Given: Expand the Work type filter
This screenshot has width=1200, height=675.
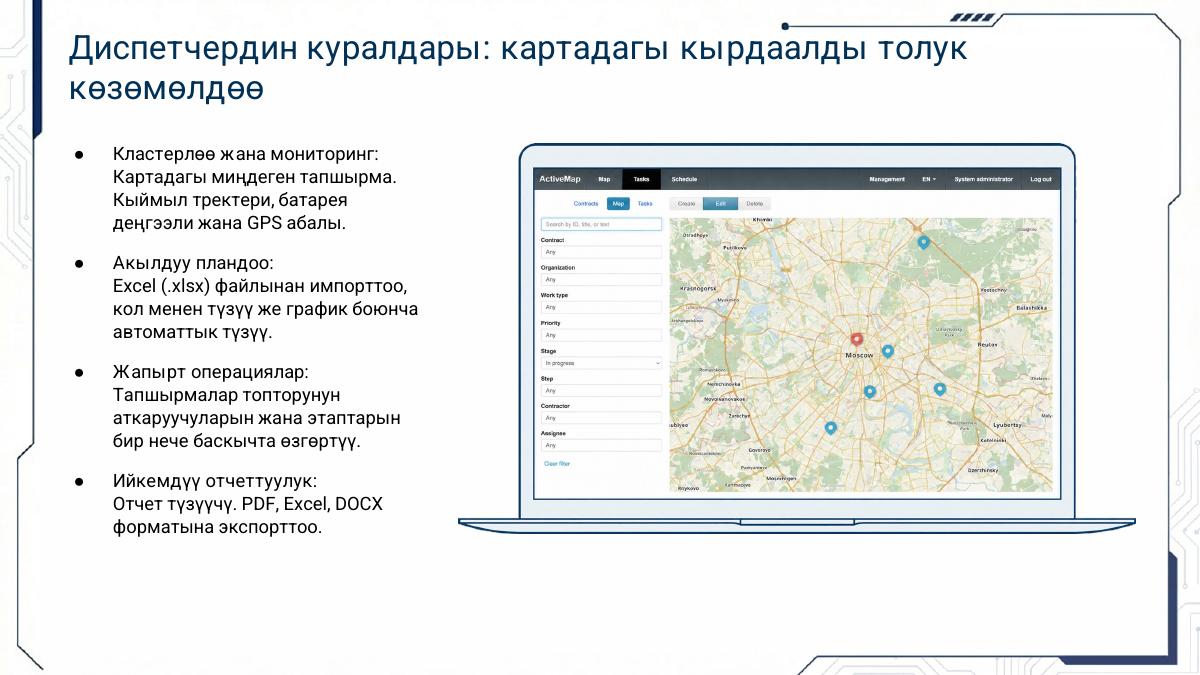Looking at the screenshot, I should coord(601,307).
